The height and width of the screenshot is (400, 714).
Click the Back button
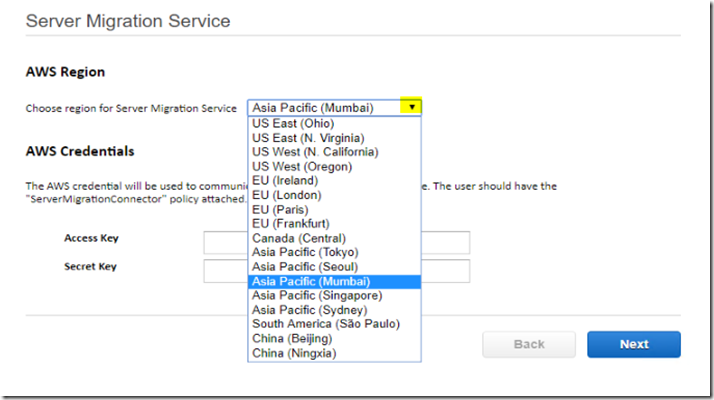529,344
